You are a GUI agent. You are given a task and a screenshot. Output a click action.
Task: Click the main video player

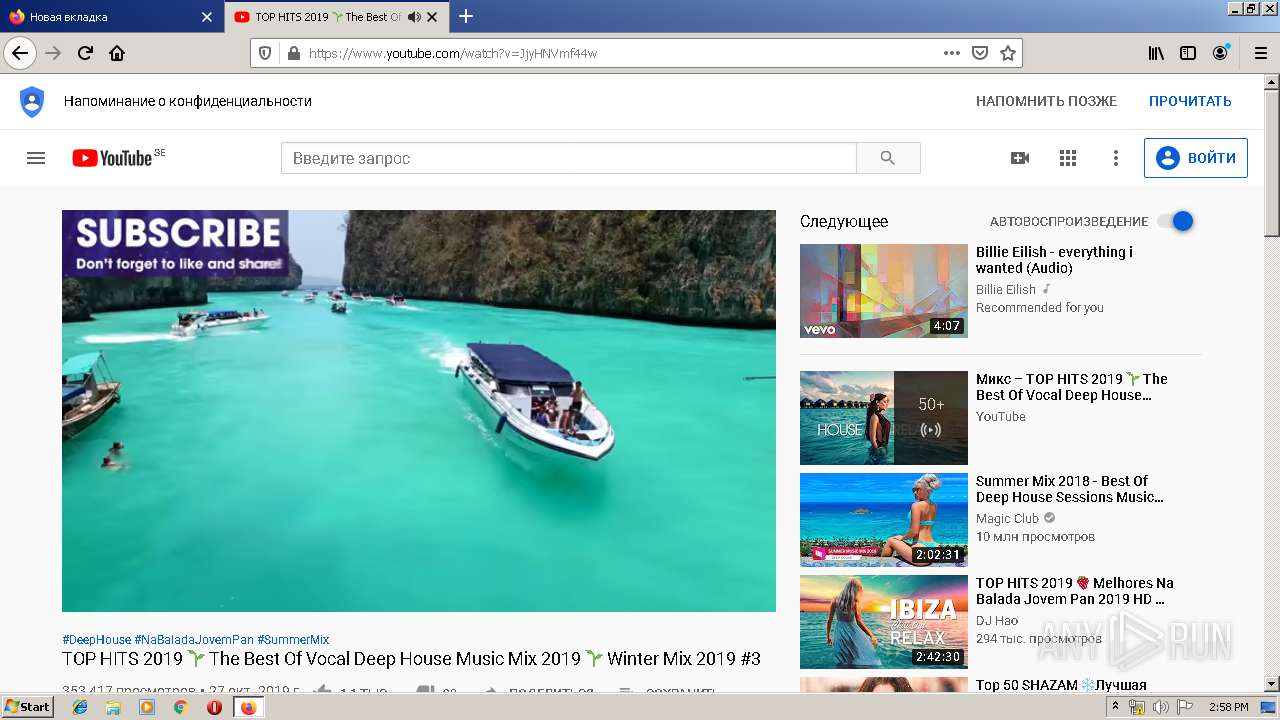click(419, 411)
